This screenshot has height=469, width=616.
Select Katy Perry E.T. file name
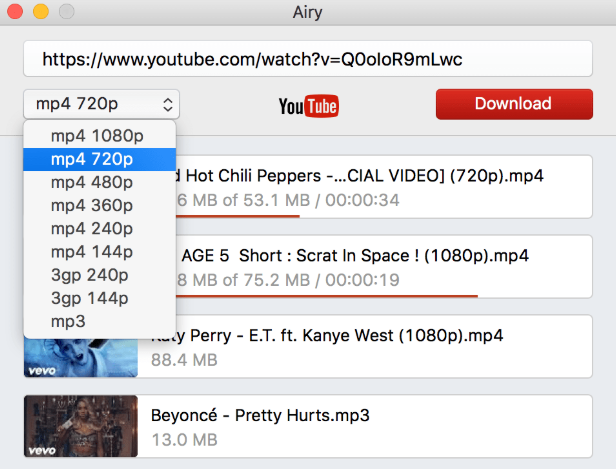coord(327,335)
